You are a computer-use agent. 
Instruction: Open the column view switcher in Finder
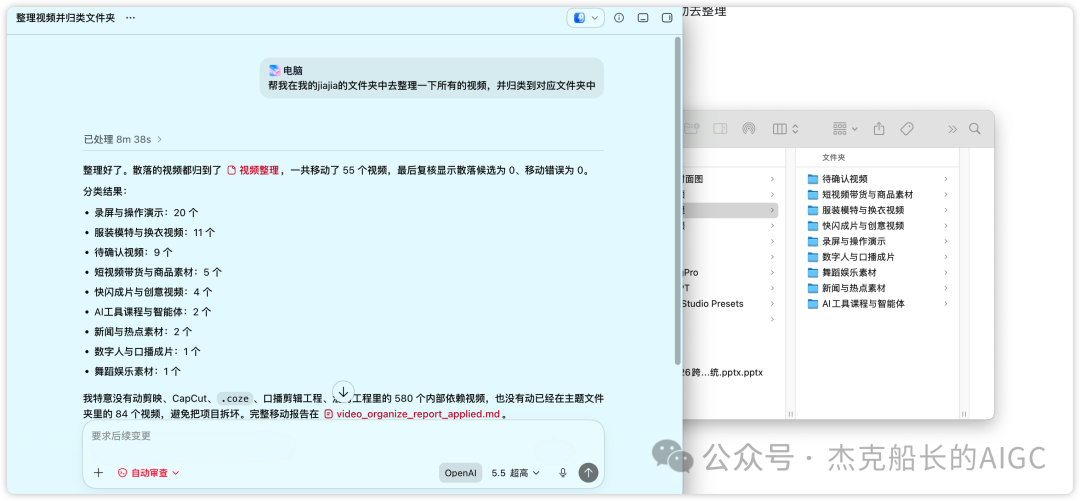(785, 129)
